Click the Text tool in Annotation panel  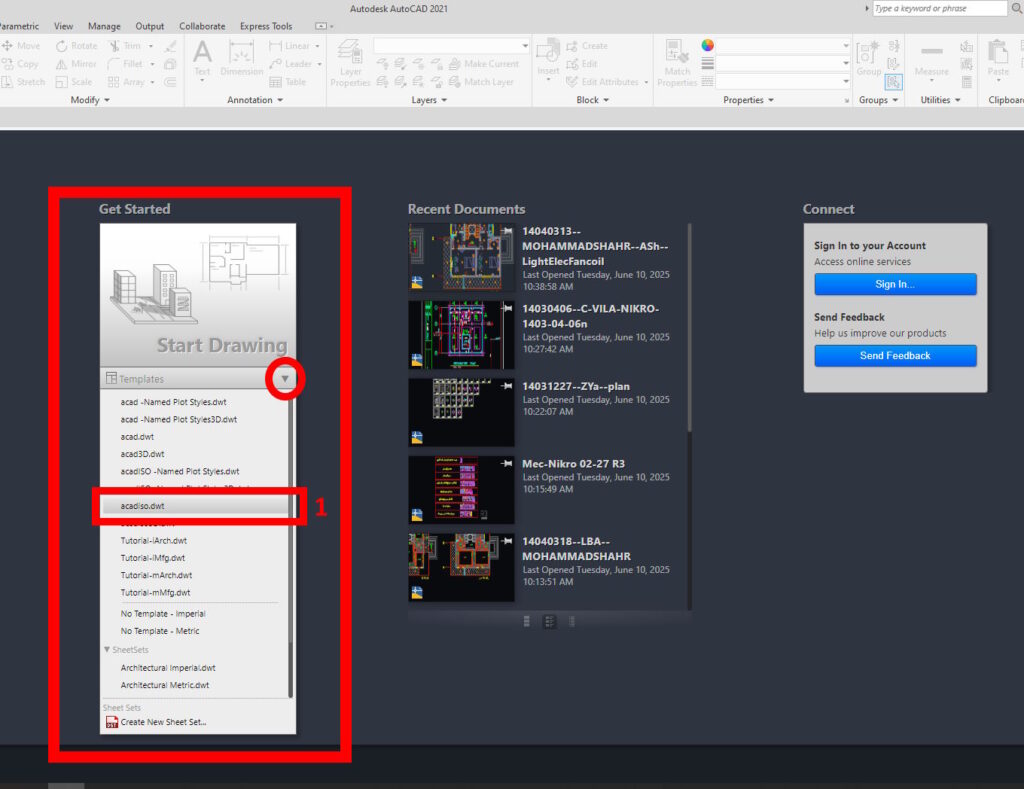202,59
